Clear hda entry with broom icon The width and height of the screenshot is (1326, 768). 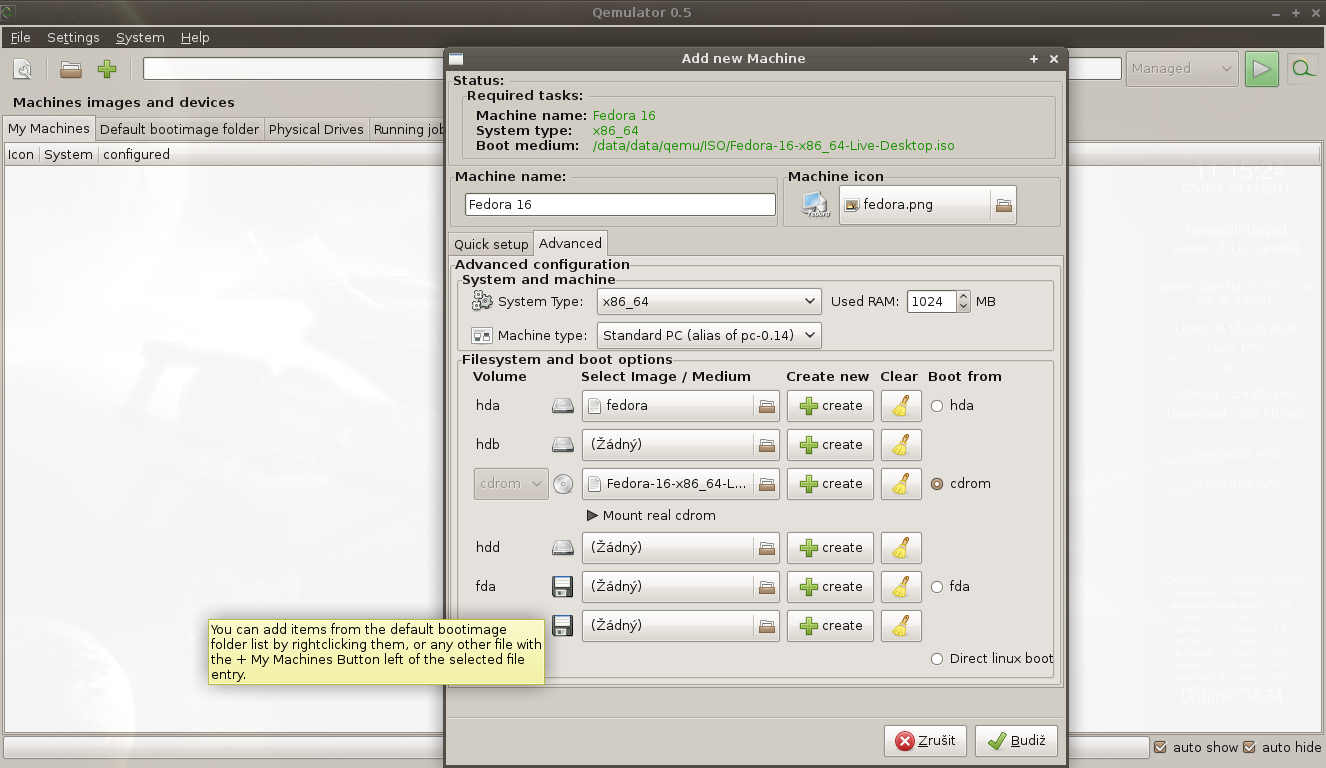click(x=901, y=406)
